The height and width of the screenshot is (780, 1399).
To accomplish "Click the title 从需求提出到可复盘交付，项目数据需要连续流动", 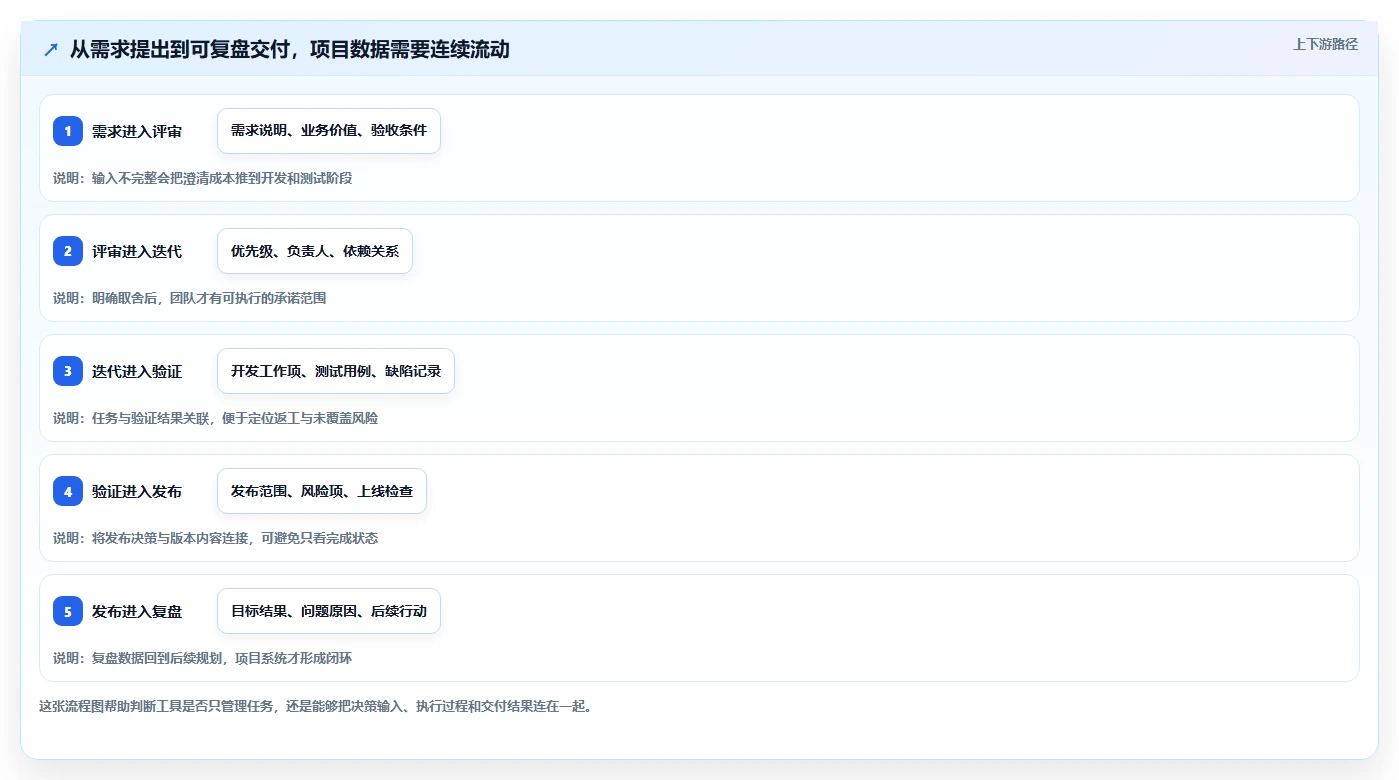I will [x=290, y=49].
